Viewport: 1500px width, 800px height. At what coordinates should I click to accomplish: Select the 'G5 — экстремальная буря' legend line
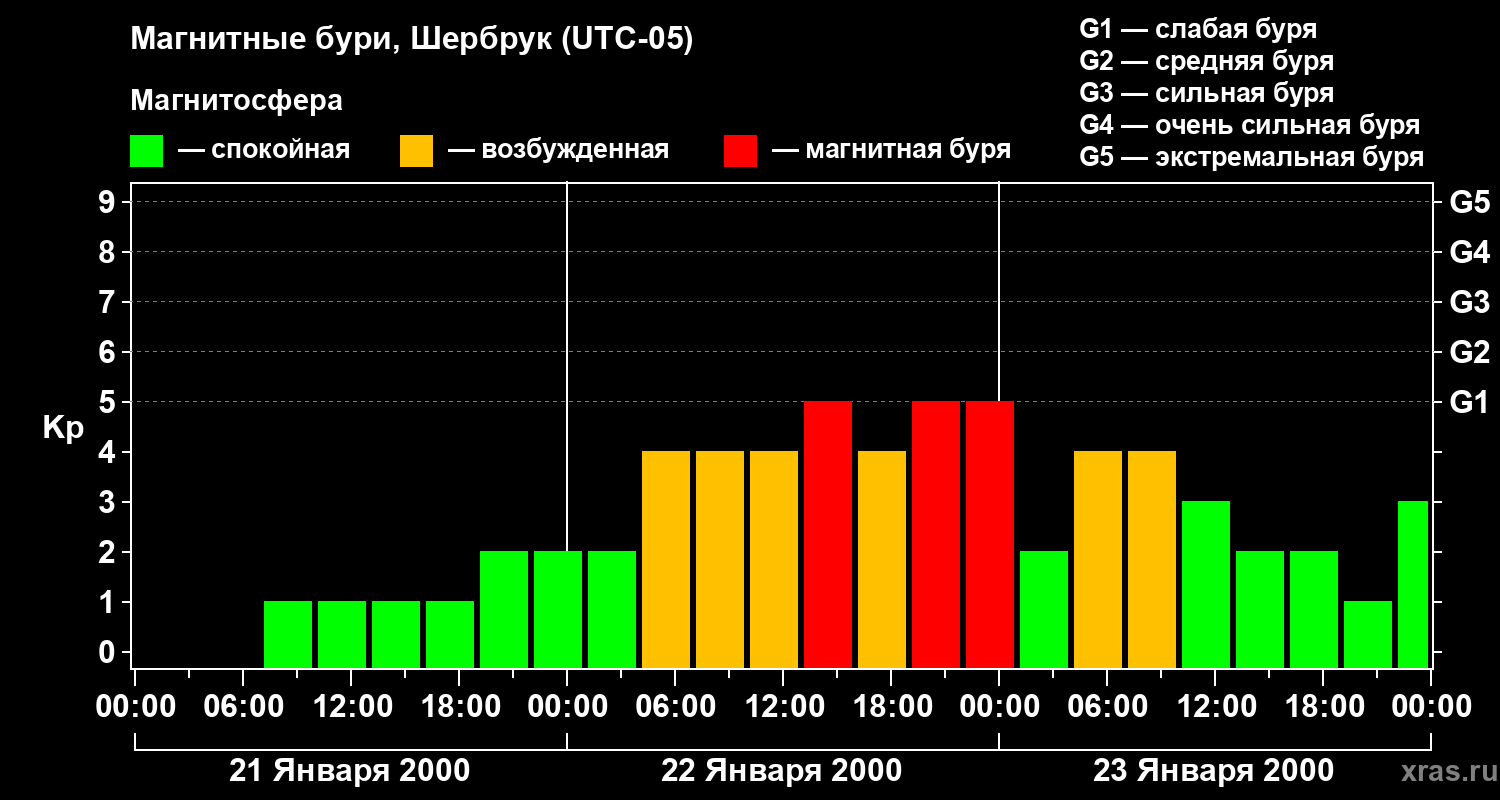(x=1251, y=157)
